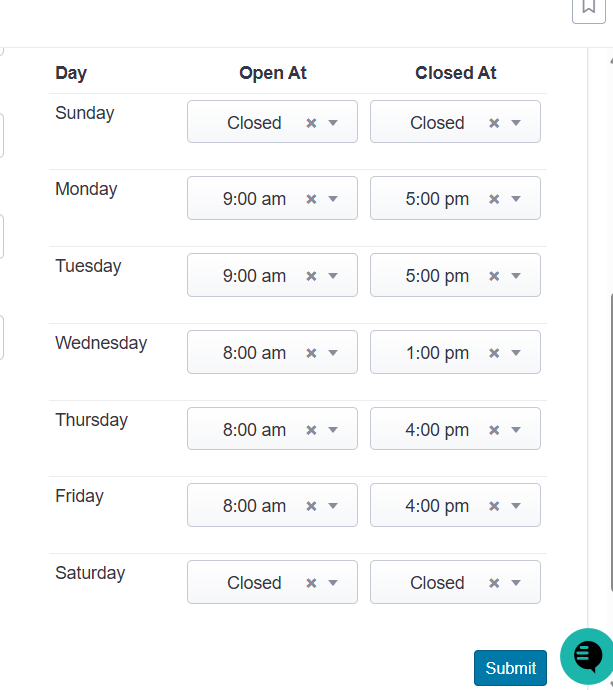
Task: Expand Wednesday Closed At 1:00 pm dropdown
Action: (516, 353)
